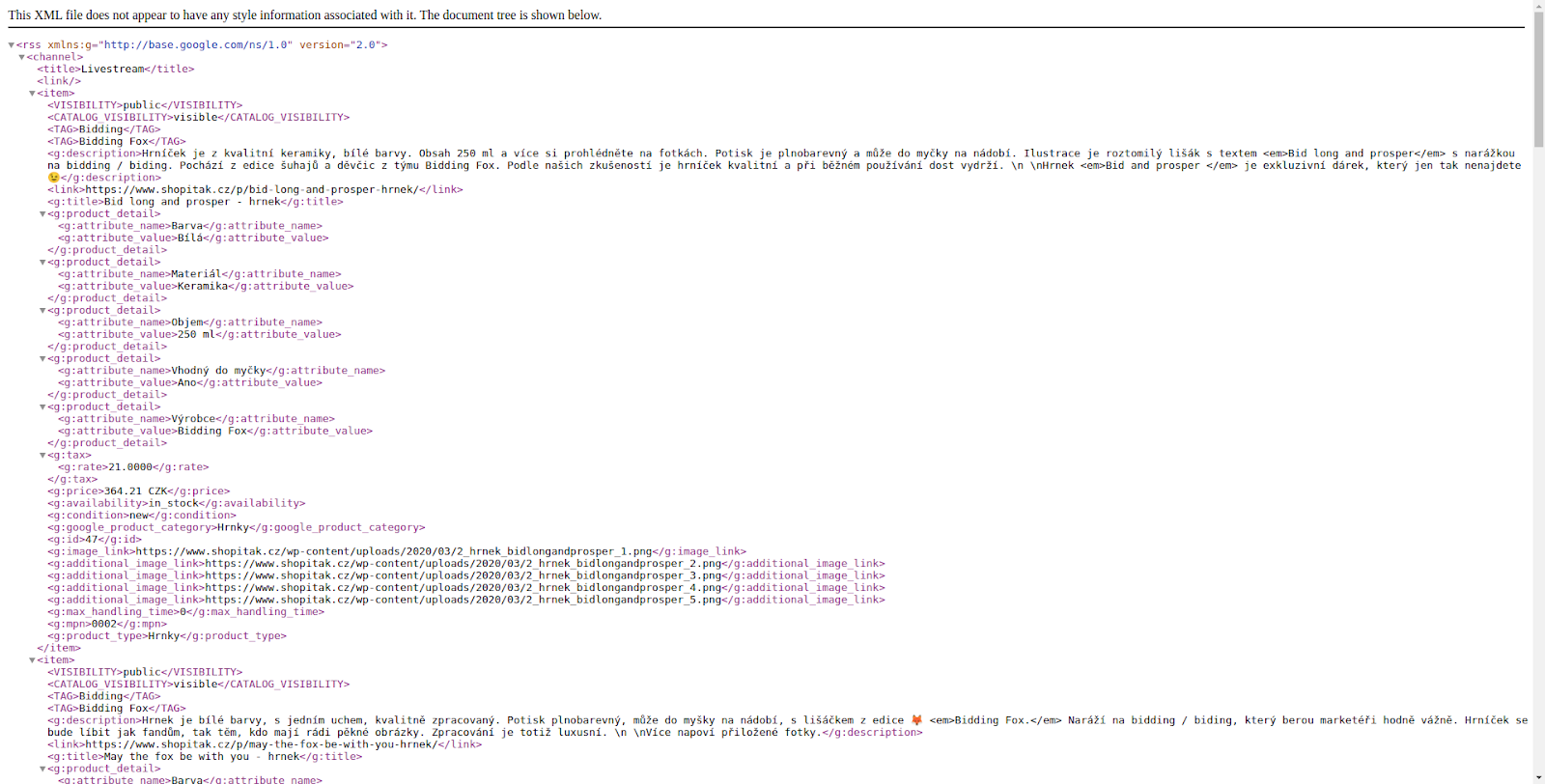Collapse product_detail node with Materiál Keramika
Image resolution: width=1545 pixels, height=784 pixels.
click(42, 263)
